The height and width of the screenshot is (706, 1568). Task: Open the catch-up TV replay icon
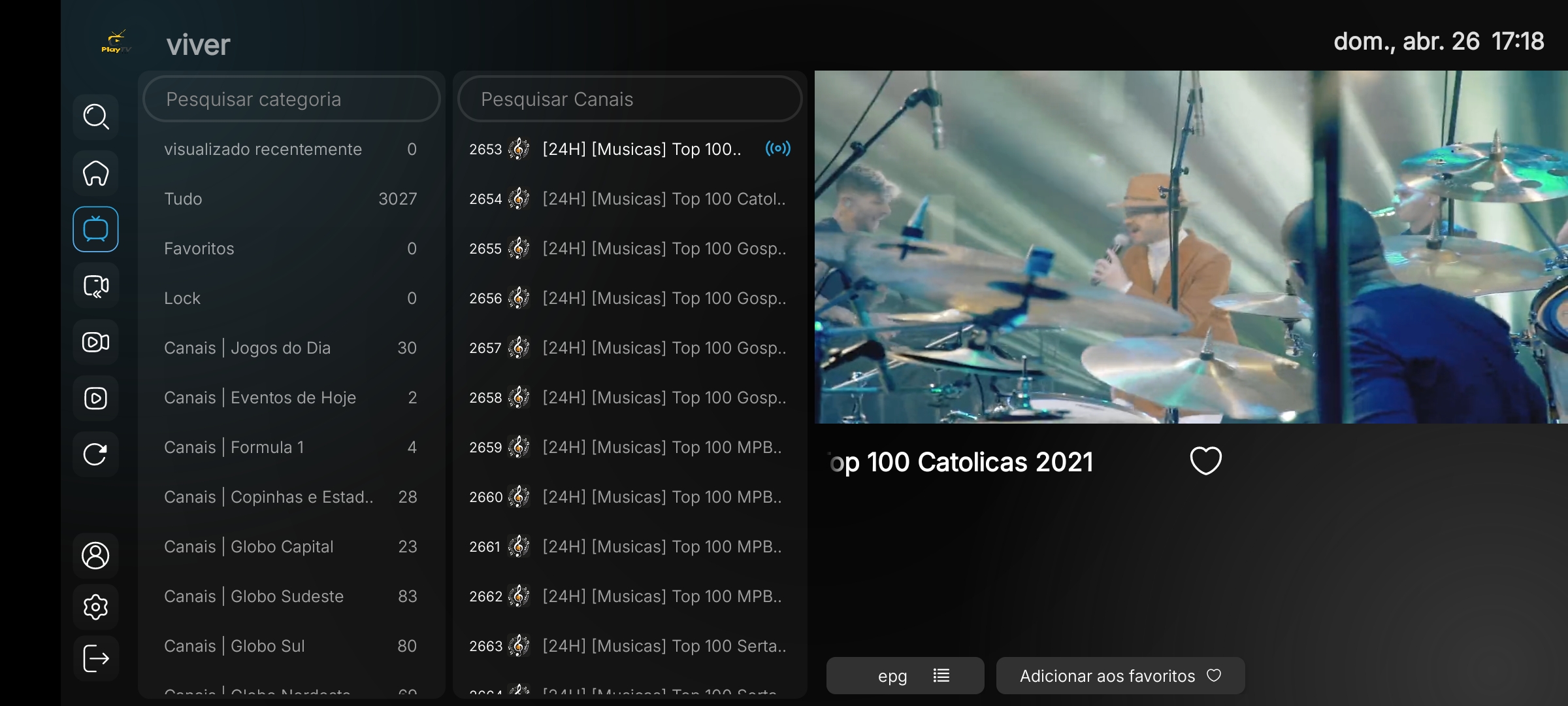95,286
